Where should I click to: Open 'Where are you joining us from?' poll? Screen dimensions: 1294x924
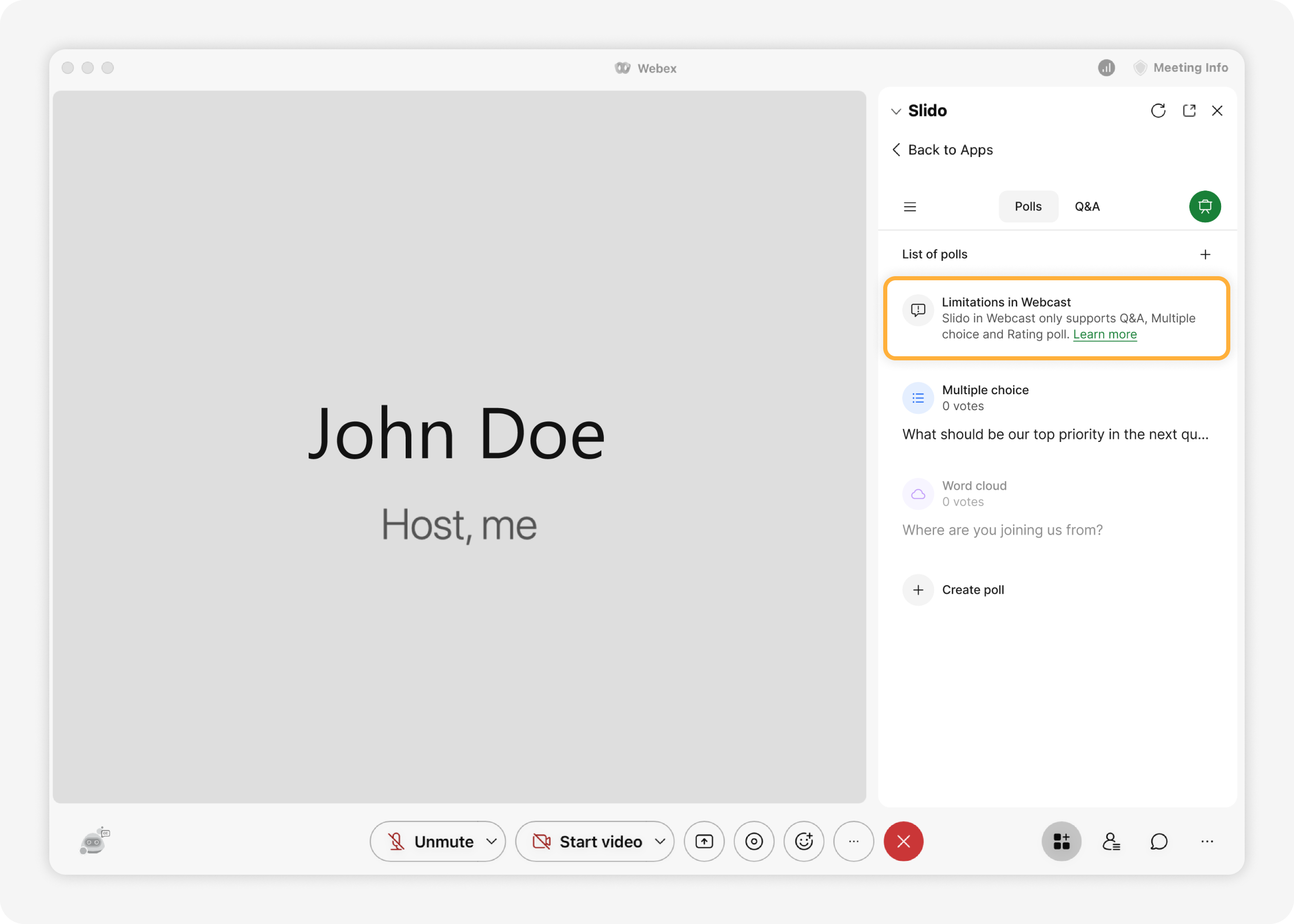pos(1002,530)
